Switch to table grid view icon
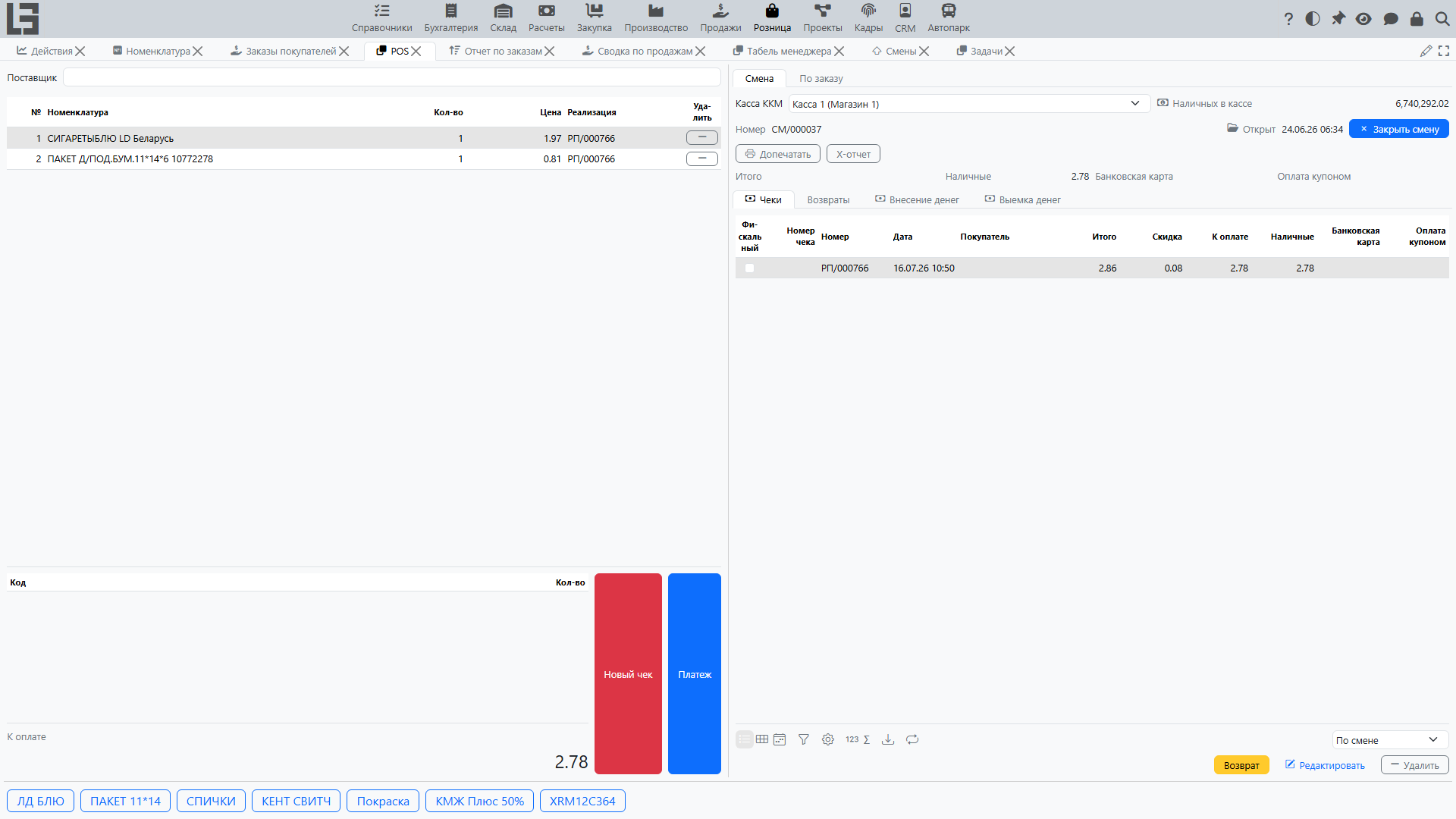1456x819 pixels. click(762, 739)
